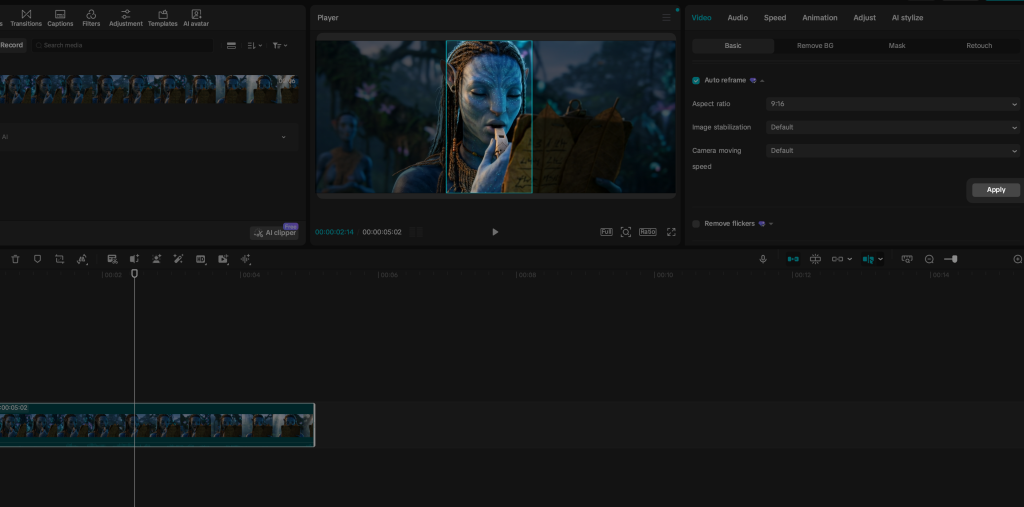Click the auto captions timeline icon
The width and height of the screenshot is (1024, 507).
[x=112, y=259]
